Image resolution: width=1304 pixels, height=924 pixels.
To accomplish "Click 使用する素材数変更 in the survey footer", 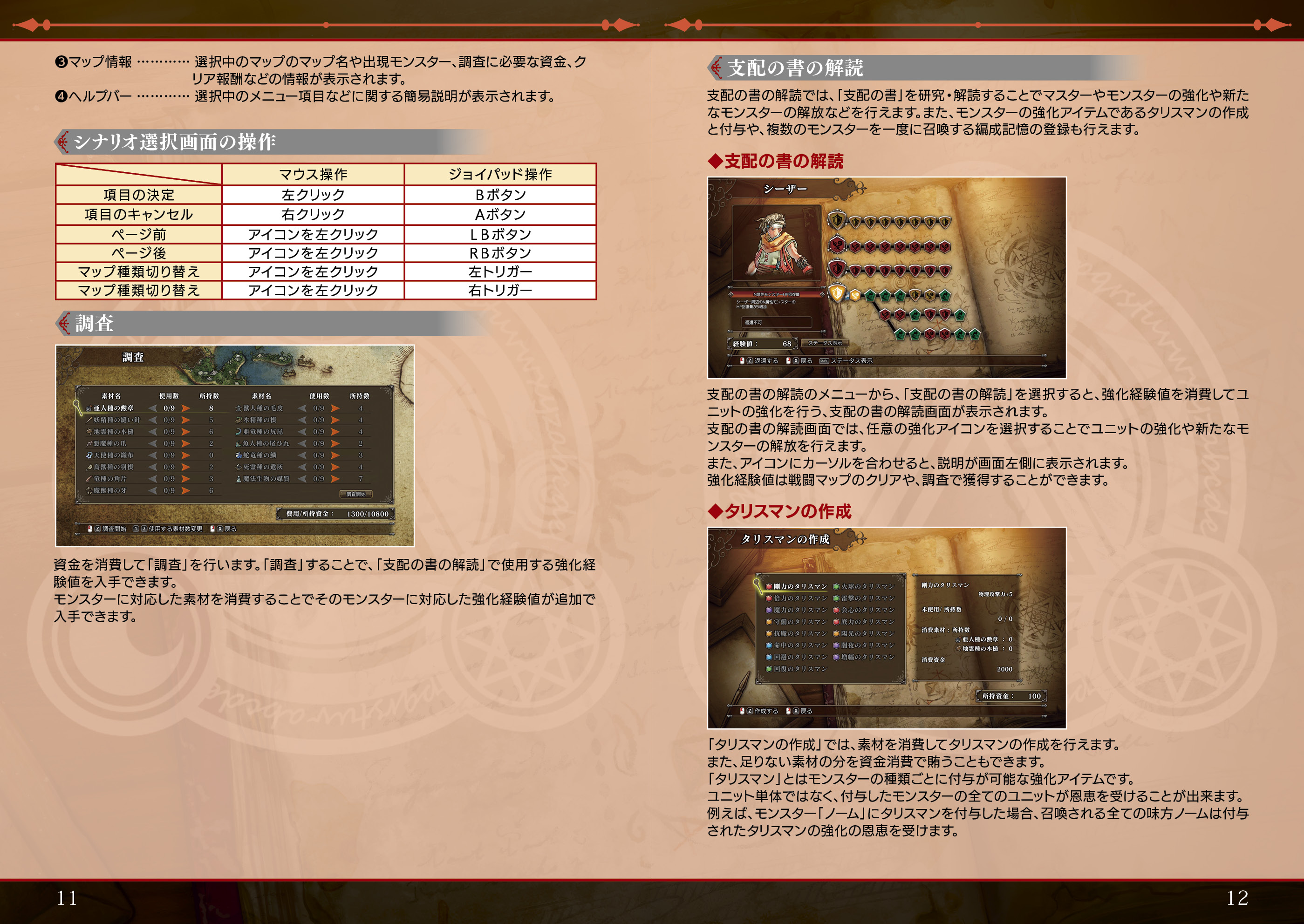I will click(x=175, y=529).
